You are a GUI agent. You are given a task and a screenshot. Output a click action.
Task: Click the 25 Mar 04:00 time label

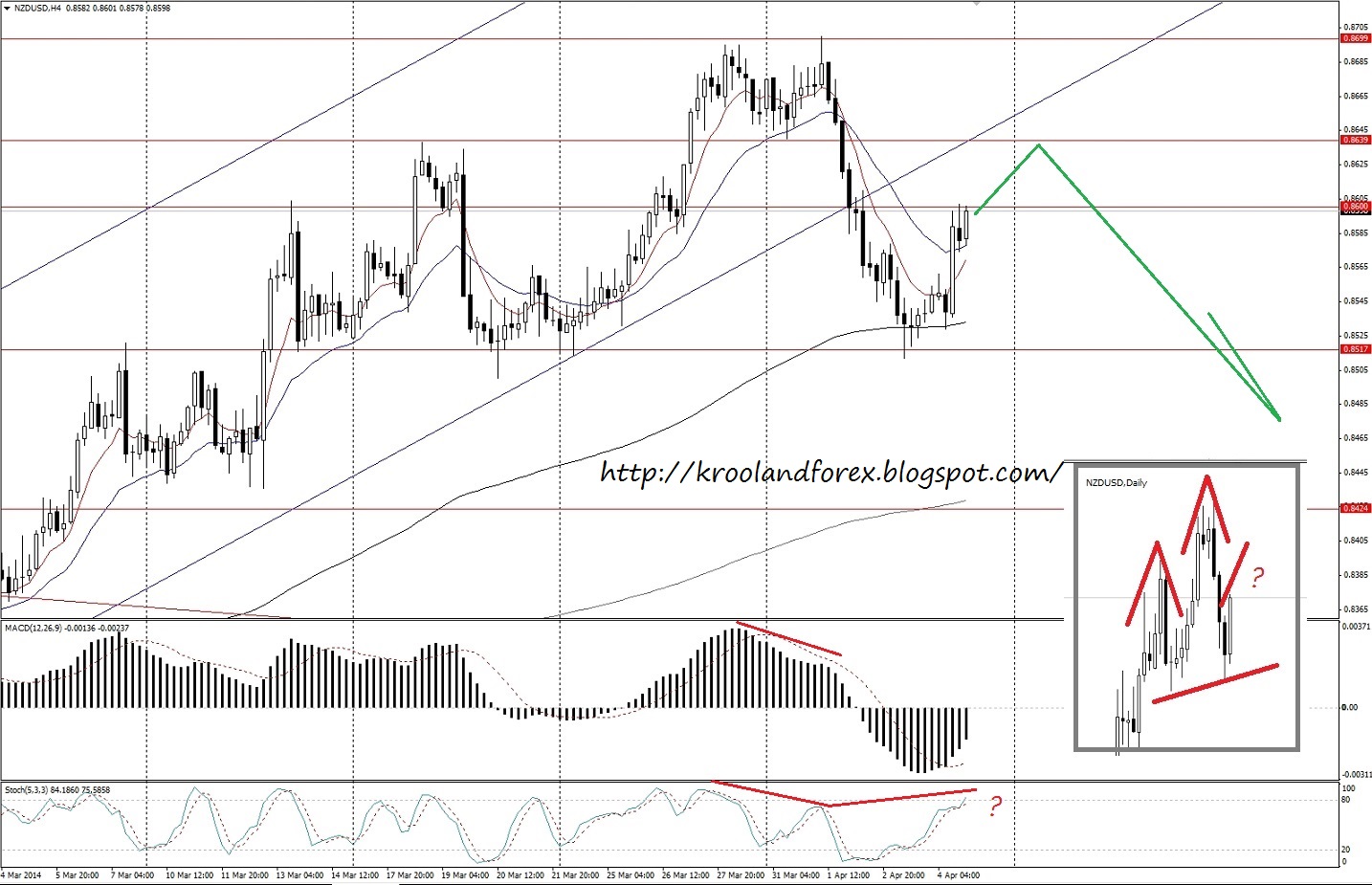point(631,874)
